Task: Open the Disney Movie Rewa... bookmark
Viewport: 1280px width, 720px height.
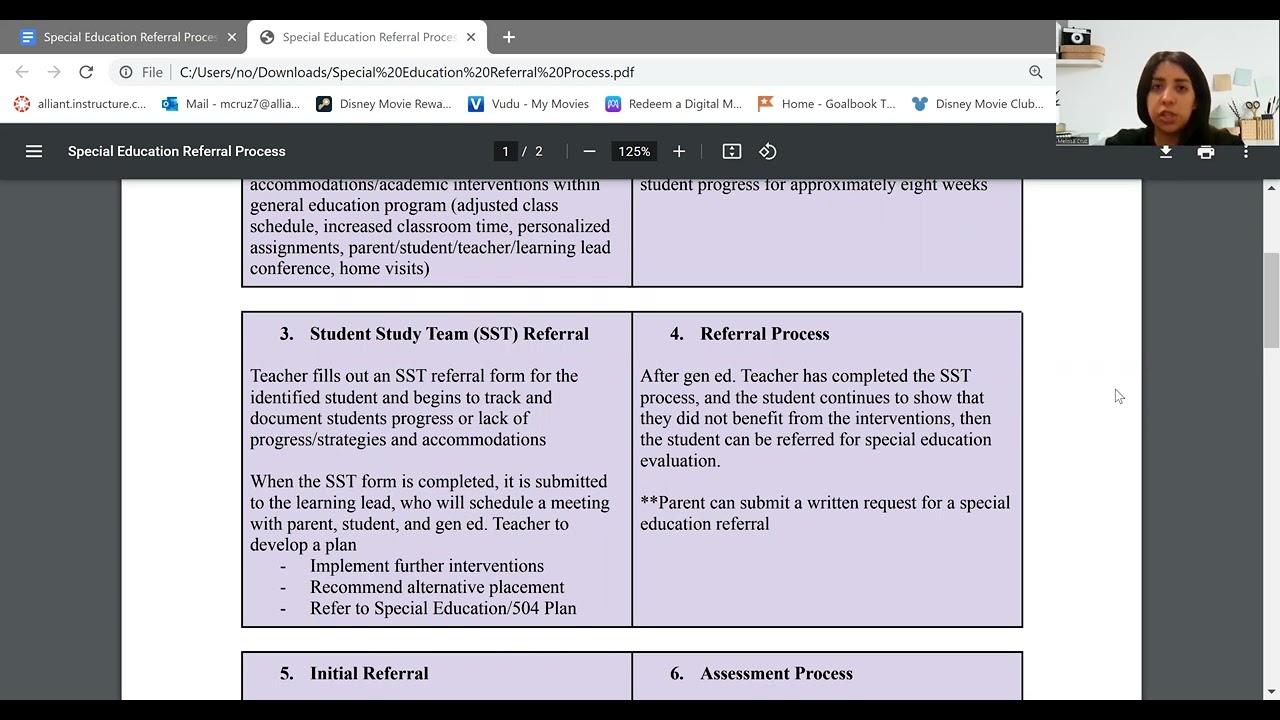Action: pos(384,104)
